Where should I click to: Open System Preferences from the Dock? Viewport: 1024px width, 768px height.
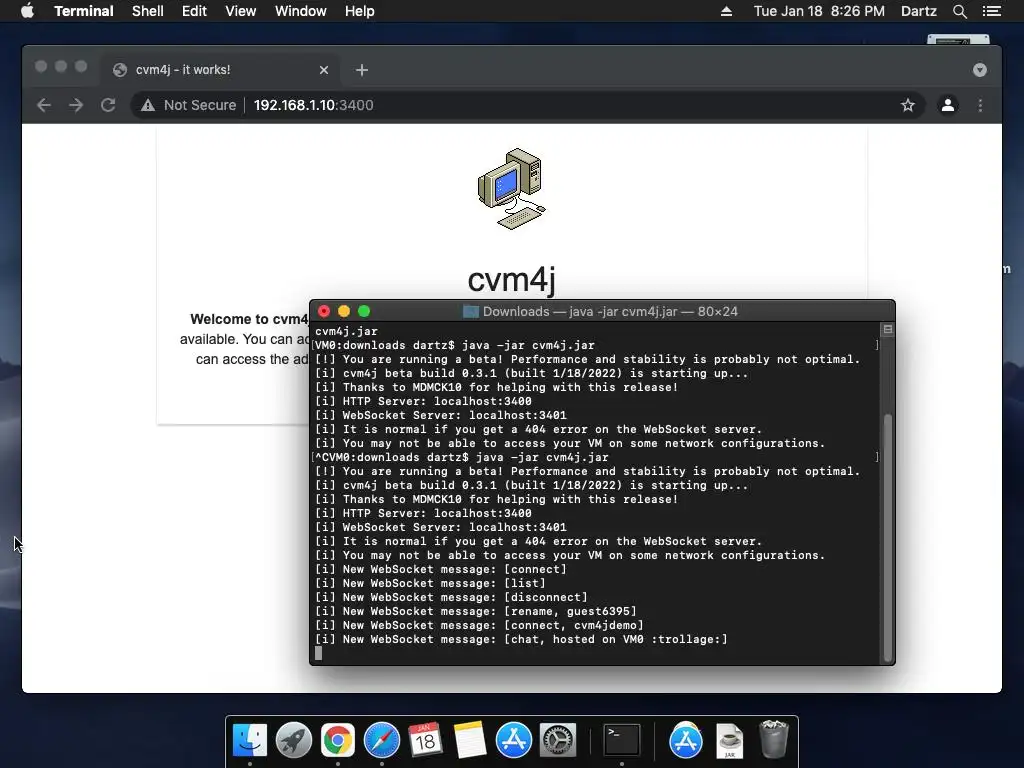tap(558, 741)
